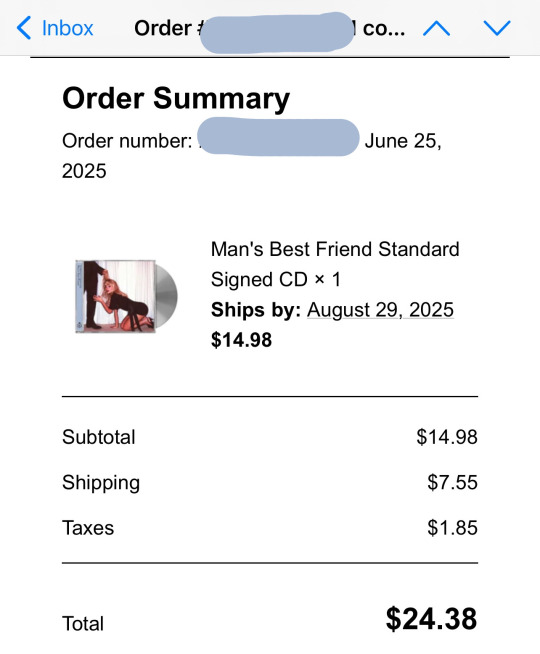
Task: Tap the $24.38 total amount
Action: click(x=431, y=619)
